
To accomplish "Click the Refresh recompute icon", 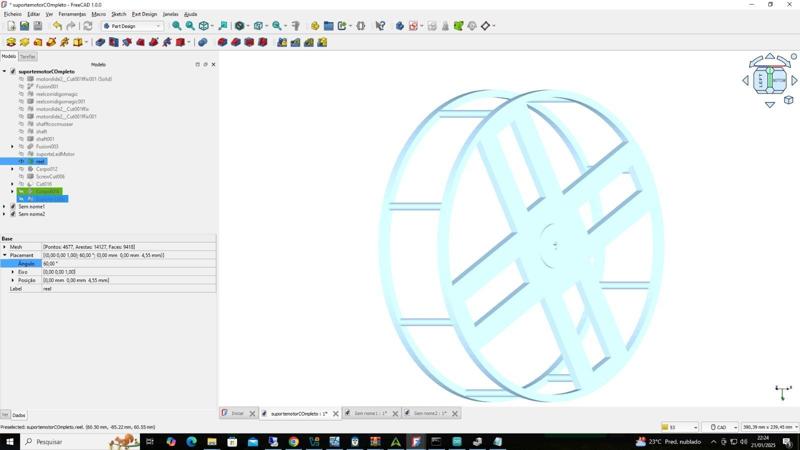I will click(88, 26).
